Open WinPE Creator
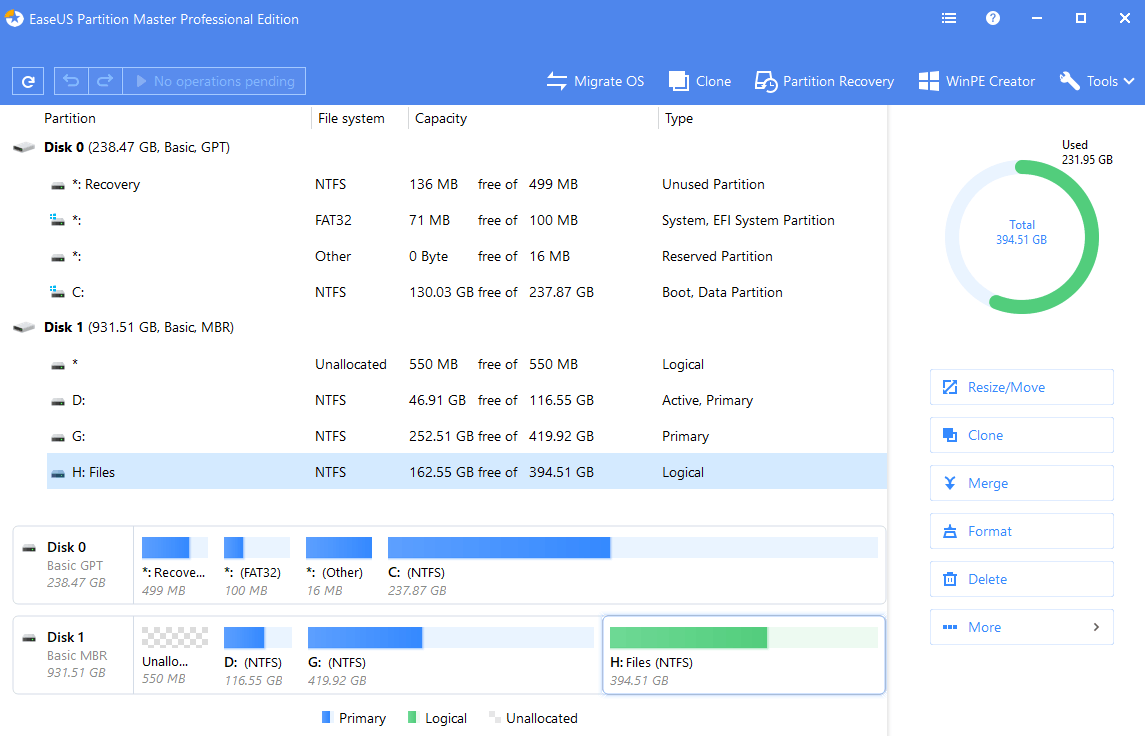Screen dimensions: 1145x736 pos(976,81)
